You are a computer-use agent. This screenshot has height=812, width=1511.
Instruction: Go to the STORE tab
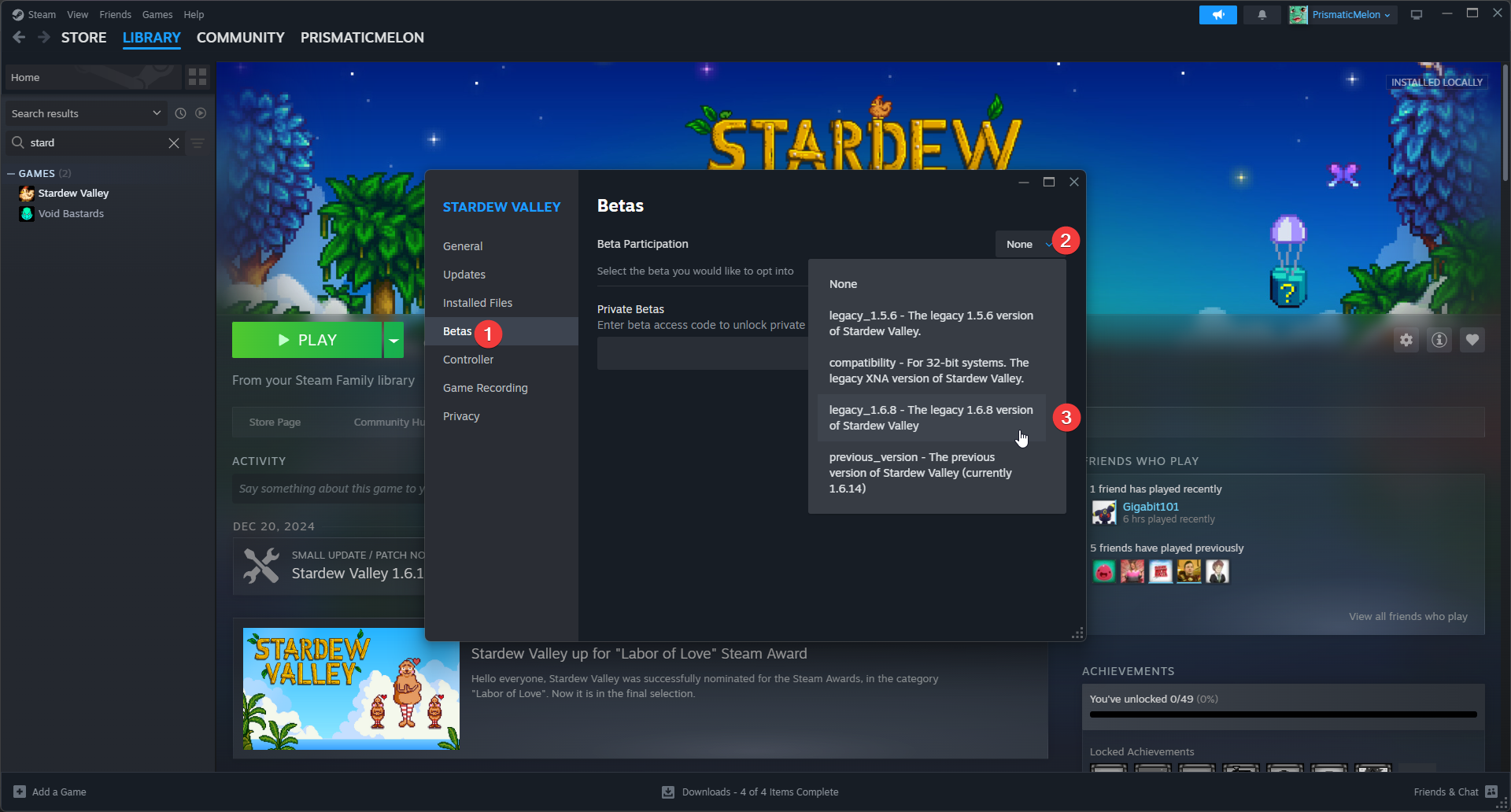click(84, 38)
